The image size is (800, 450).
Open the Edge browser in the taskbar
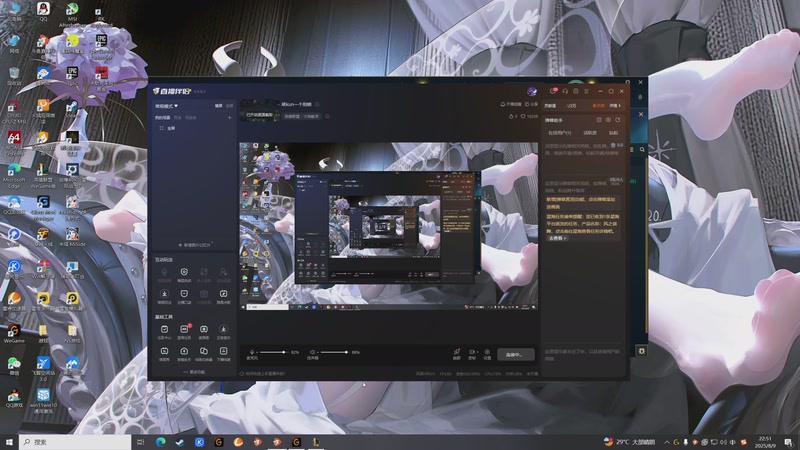pyautogui.click(x=161, y=442)
